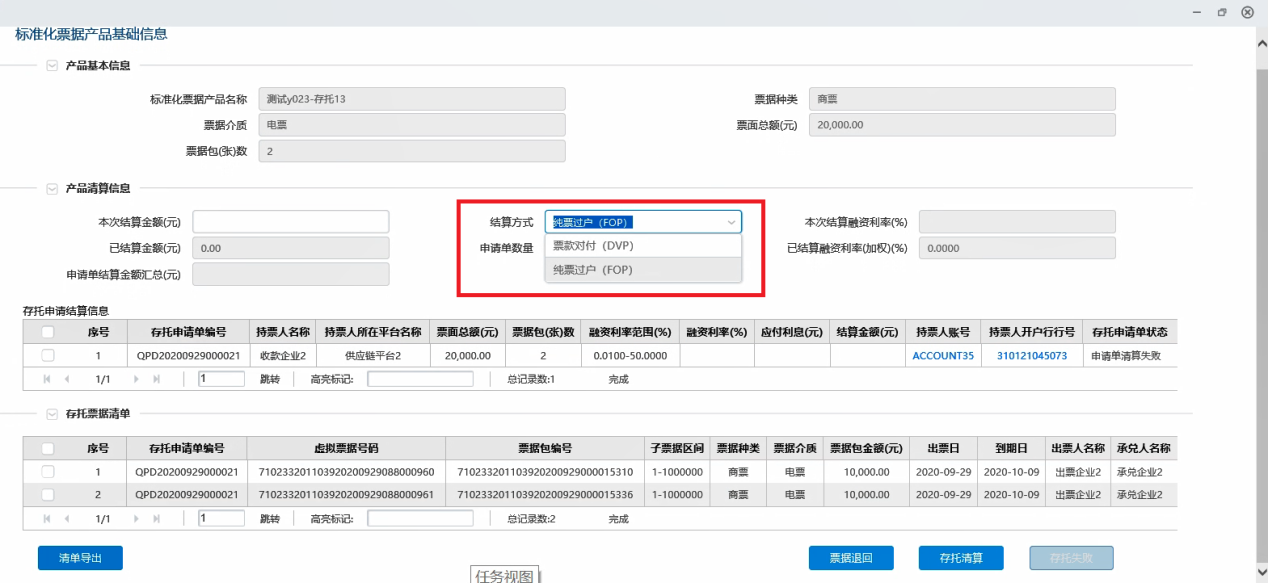Open the 结算方式 dropdown arrow
The height and width of the screenshot is (583, 1268).
(x=731, y=222)
